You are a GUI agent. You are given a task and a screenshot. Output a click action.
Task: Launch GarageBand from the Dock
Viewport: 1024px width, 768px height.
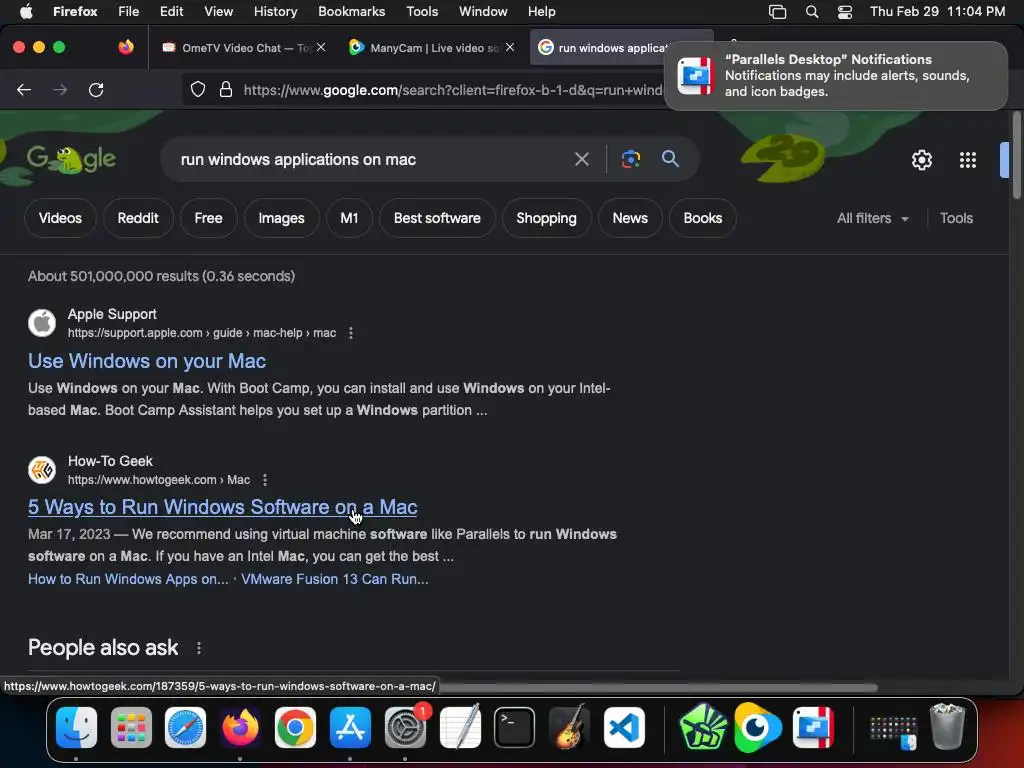tap(569, 728)
